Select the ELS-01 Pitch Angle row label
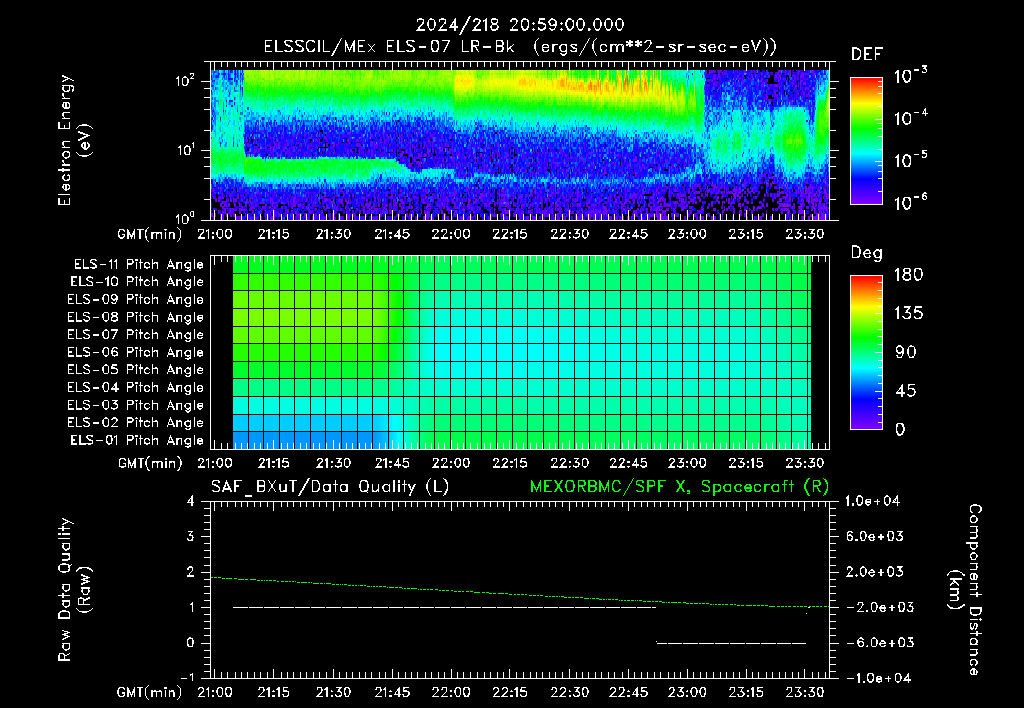 click(137, 440)
